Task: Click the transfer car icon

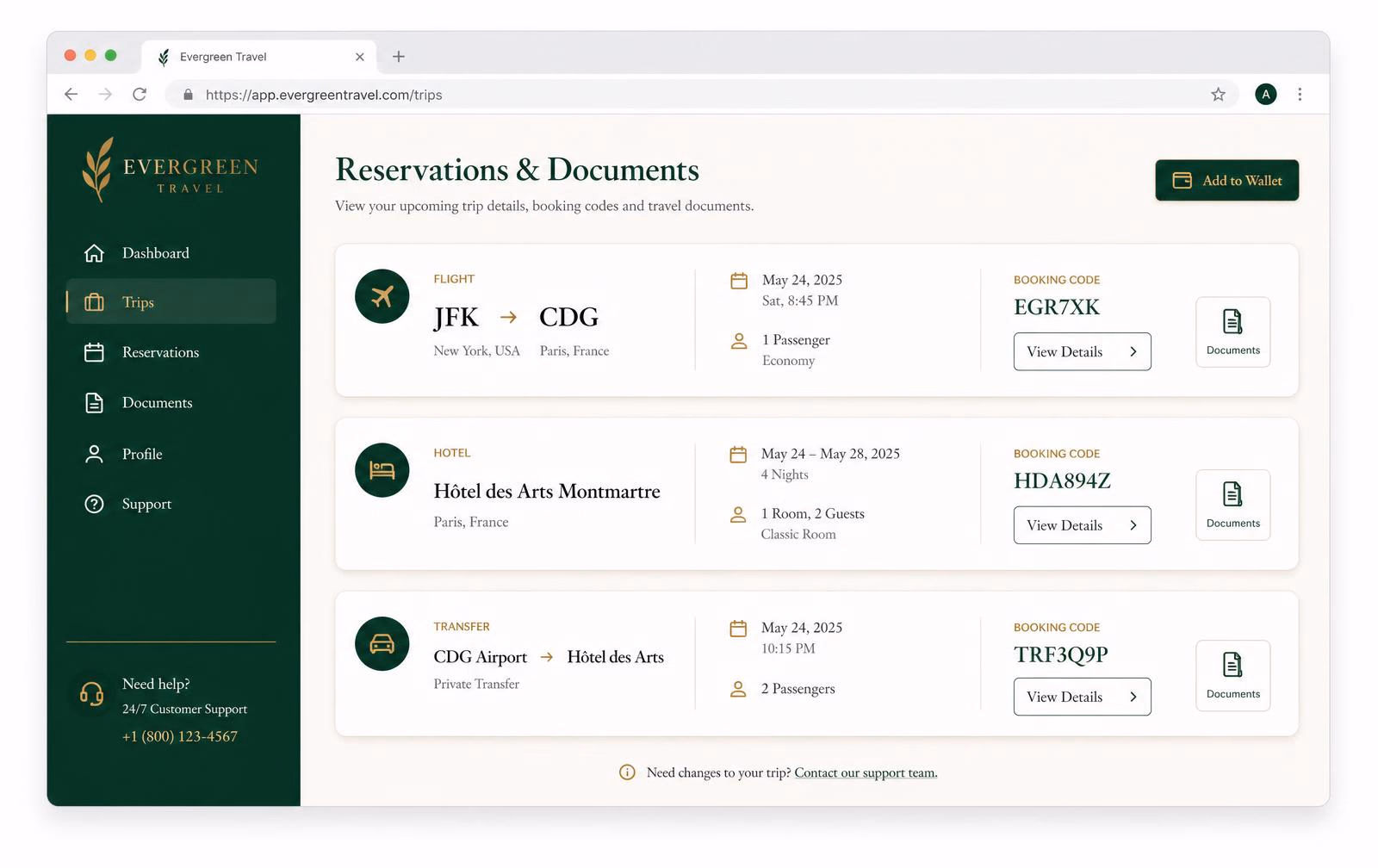Action: (382, 644)
